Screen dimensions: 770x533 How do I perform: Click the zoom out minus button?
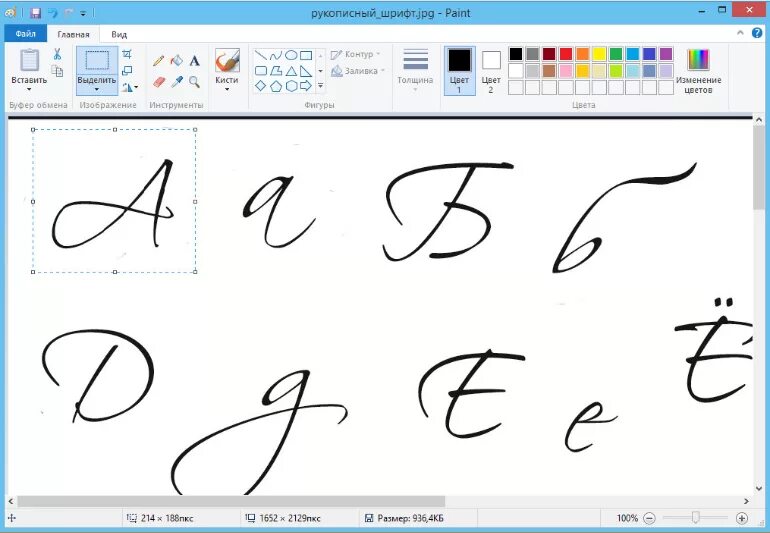[x=649, y=518]
